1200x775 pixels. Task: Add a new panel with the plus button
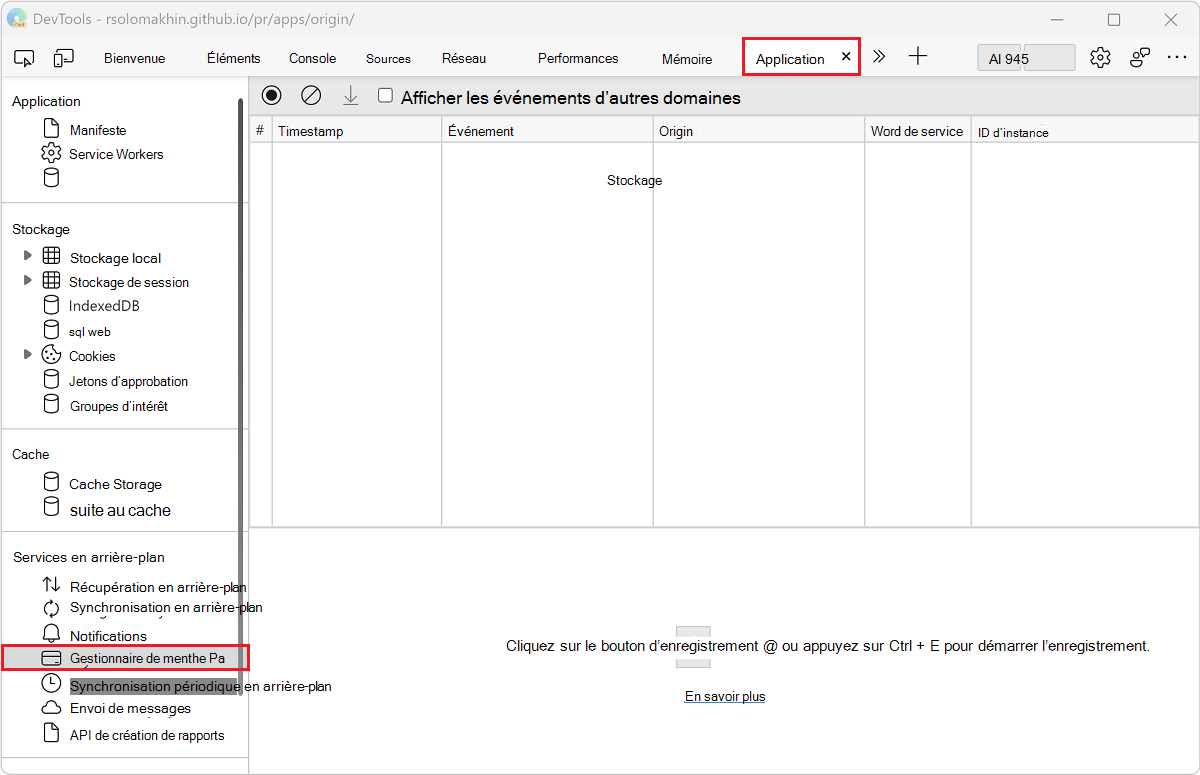click(918, 57)
